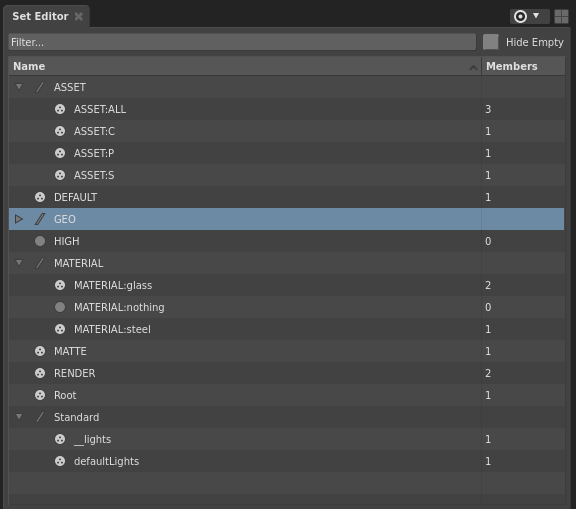Image resolution: width=576 pixels, height=509 pixels.
Task: Select the MATTE set row
Action: point(287,351)
